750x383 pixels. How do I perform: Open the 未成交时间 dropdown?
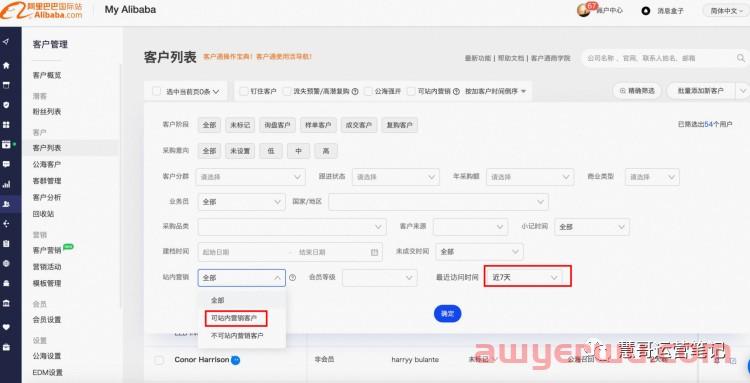[x=479, y=252]
